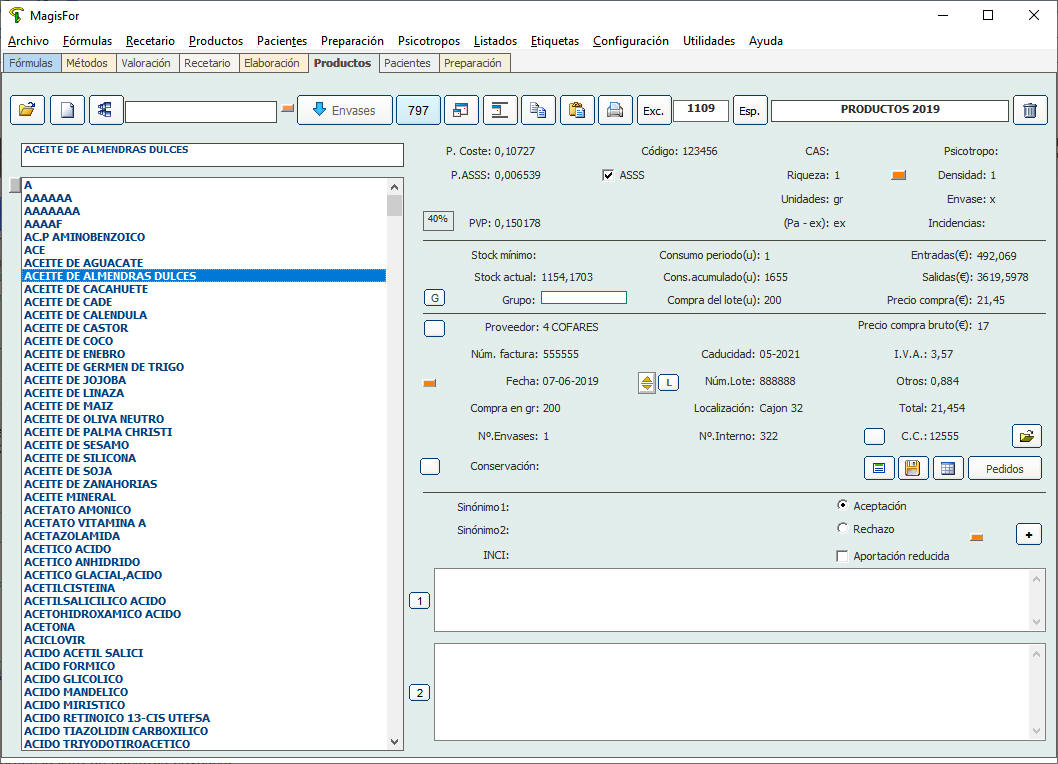The height and width of the screenshot is (764, 1058).
Task: Click the up-down stepper beside Fecha
Action: (647, 382)
